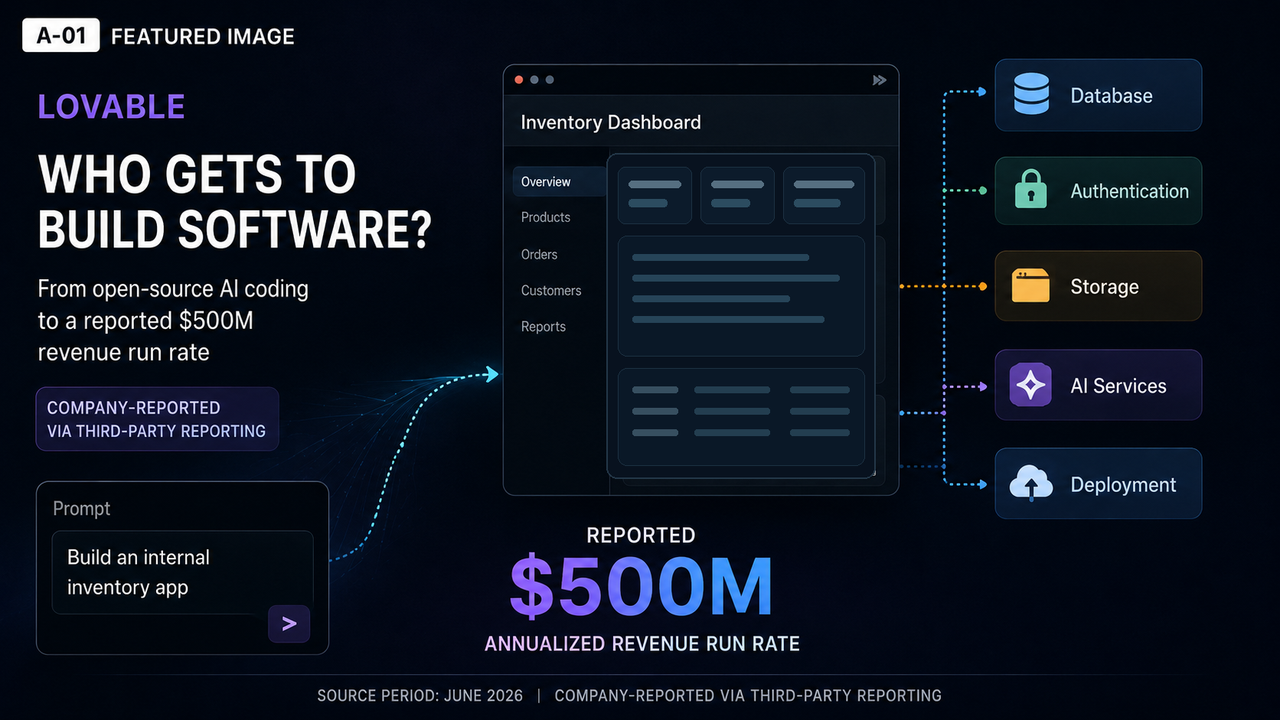Click the red dot on the dashboard window
The image size is (1280, 720).
pyautogui.click(x=519, y=80)
